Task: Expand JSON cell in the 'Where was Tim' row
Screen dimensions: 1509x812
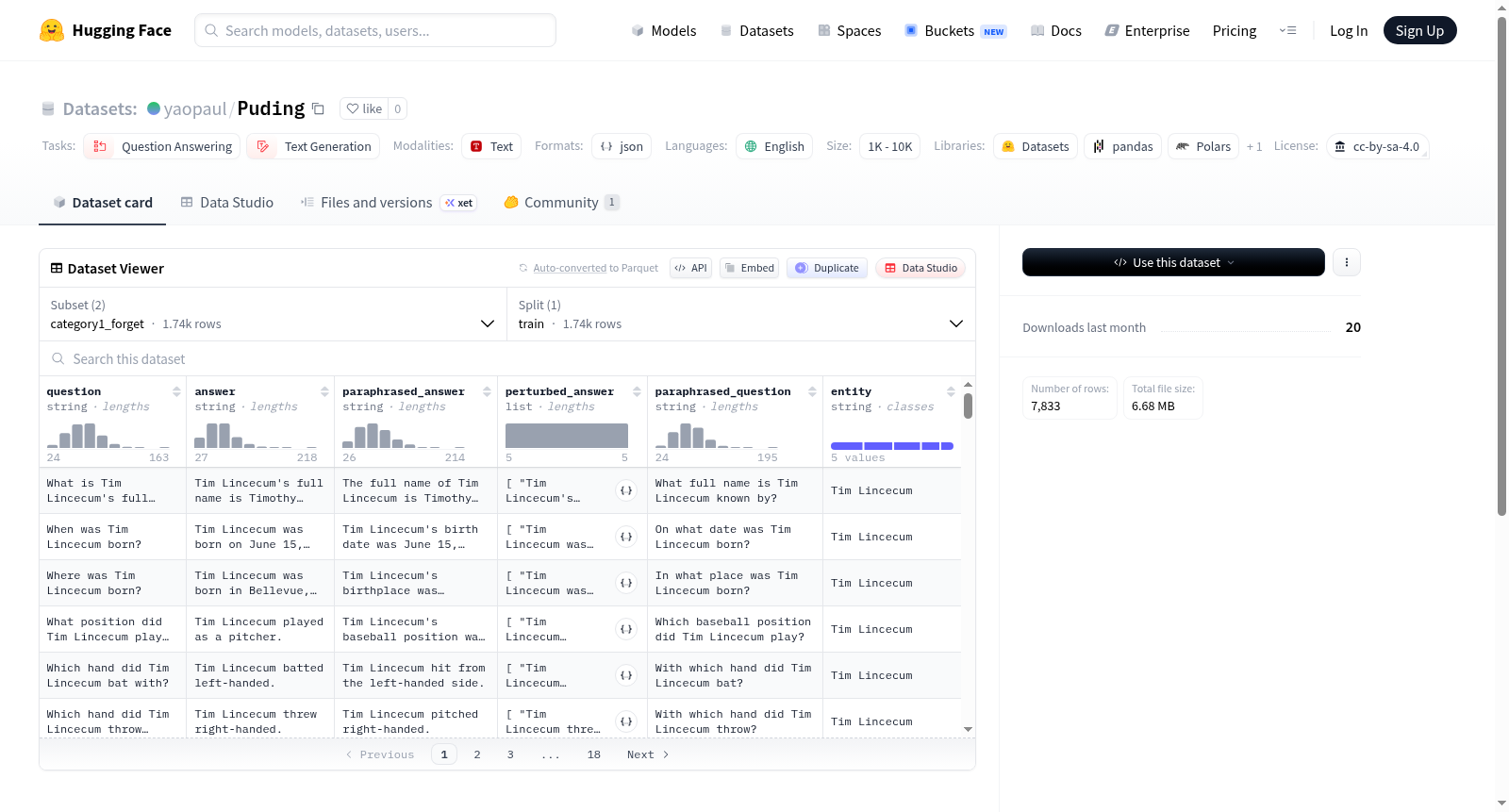Action: 626,583
